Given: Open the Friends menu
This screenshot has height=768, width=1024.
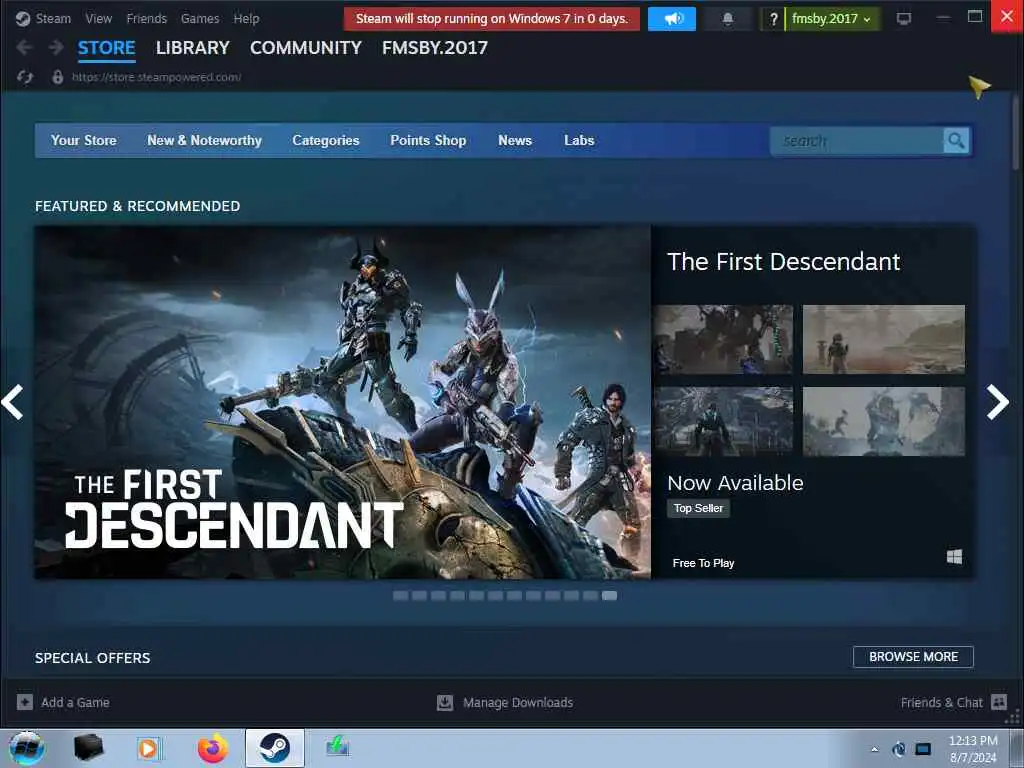Looking at the screenshot, I should (146, 18).
